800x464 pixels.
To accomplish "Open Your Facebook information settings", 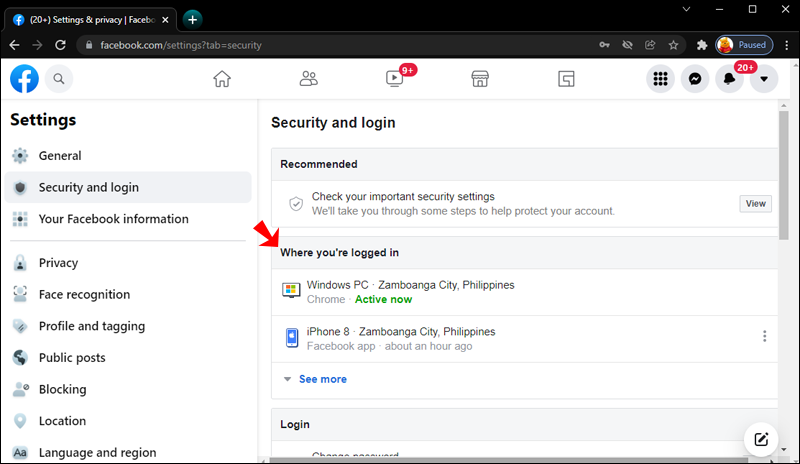I will coord(113,219).
